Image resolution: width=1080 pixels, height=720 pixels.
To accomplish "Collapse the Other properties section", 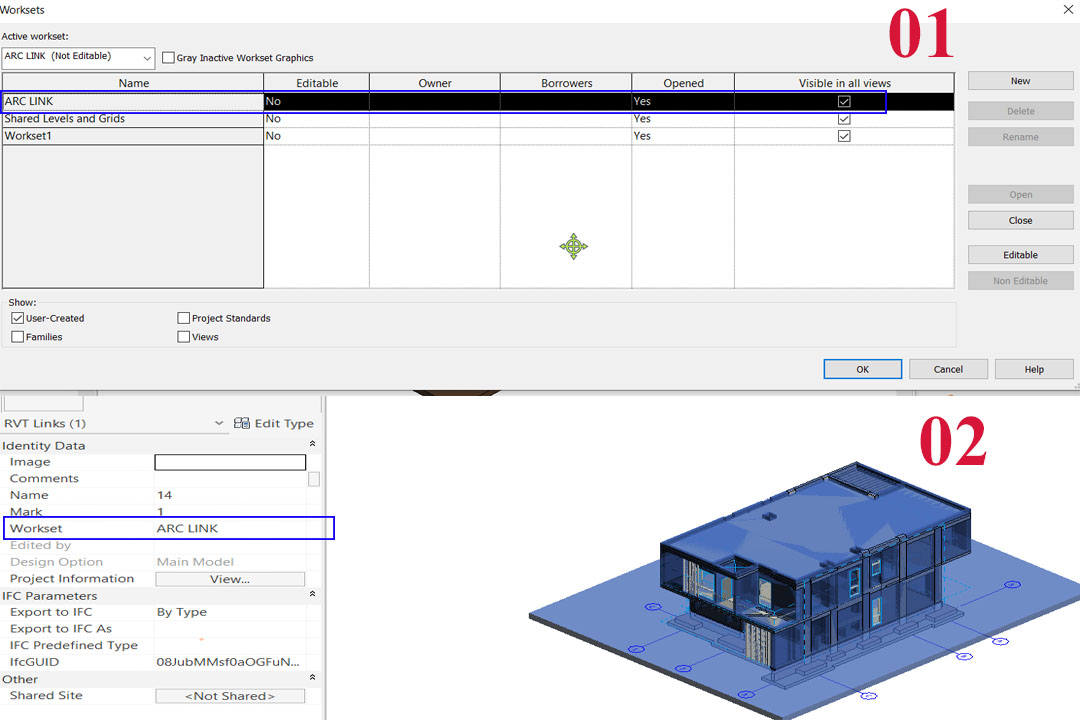I will (x=312, y=678).
